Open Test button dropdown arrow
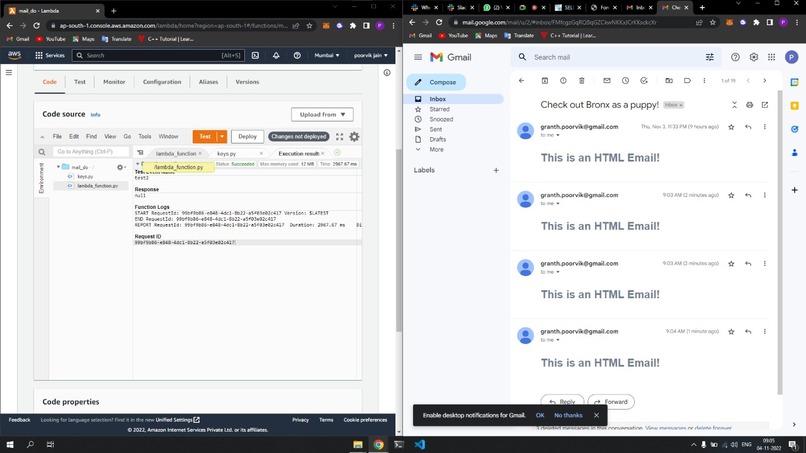The height and width of the screenshot is (453, 806). tap(222, 137)
